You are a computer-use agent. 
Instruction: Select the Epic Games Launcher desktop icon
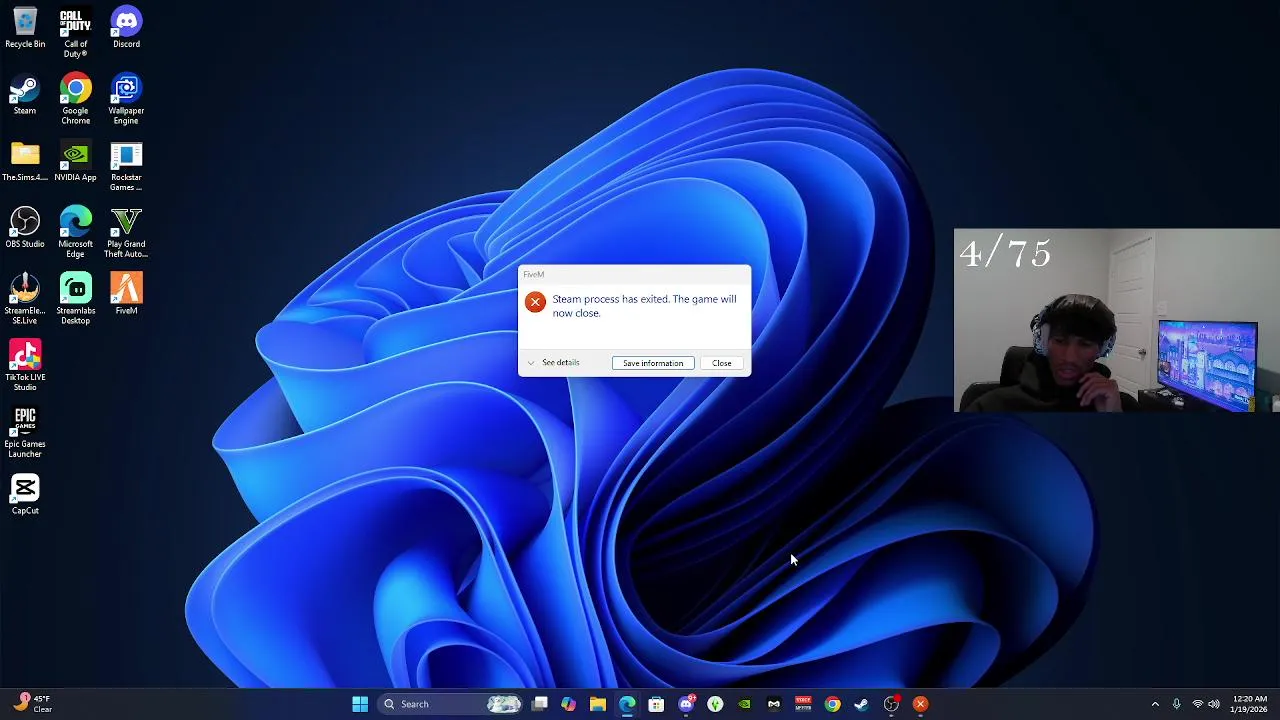tap(25, 432)
